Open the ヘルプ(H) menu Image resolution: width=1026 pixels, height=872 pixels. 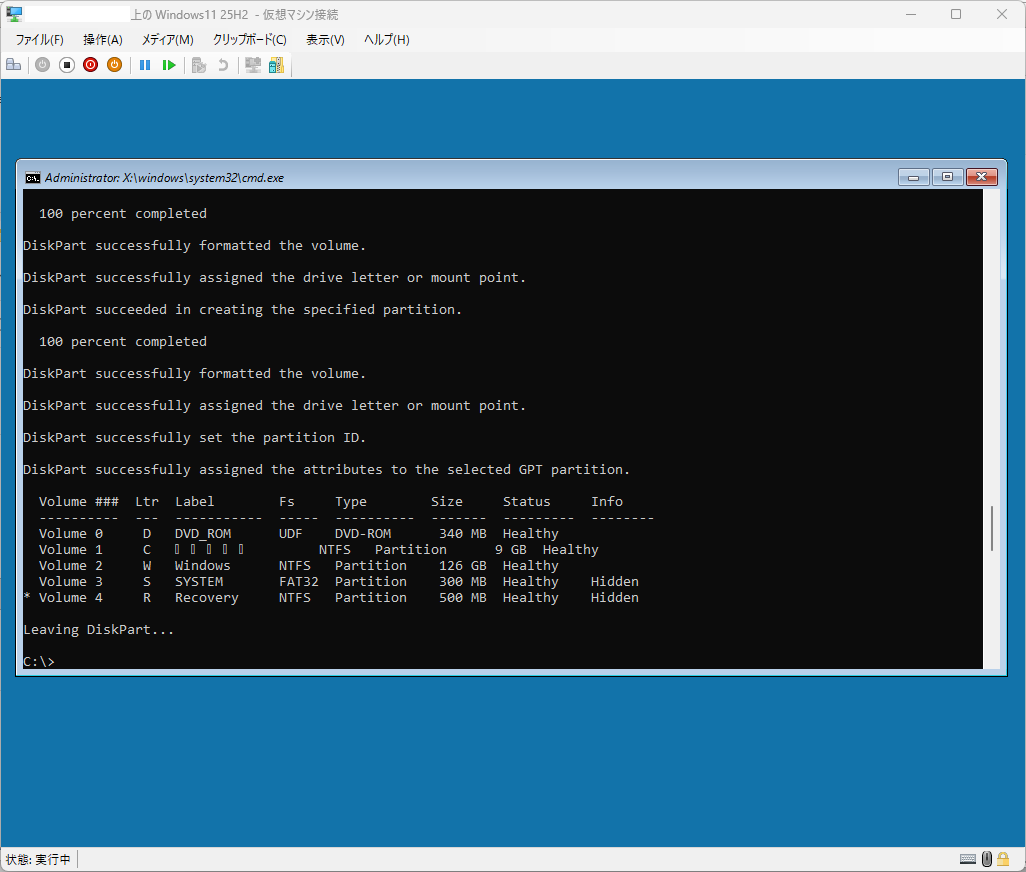point(387,40)
